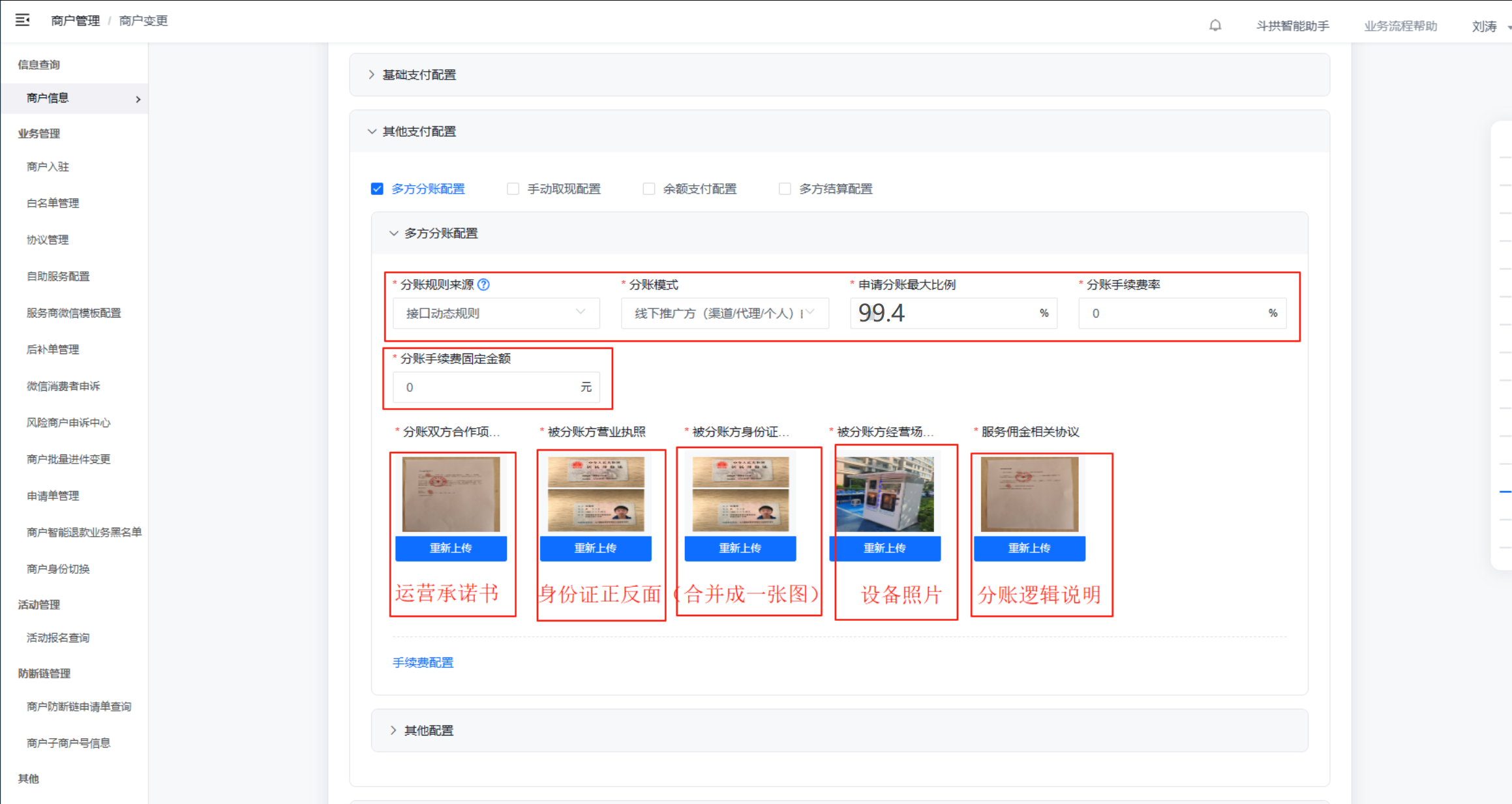Open 业务流程帮助 in header
This screenshot has height=804, width=1512.
click(1400, 26)
